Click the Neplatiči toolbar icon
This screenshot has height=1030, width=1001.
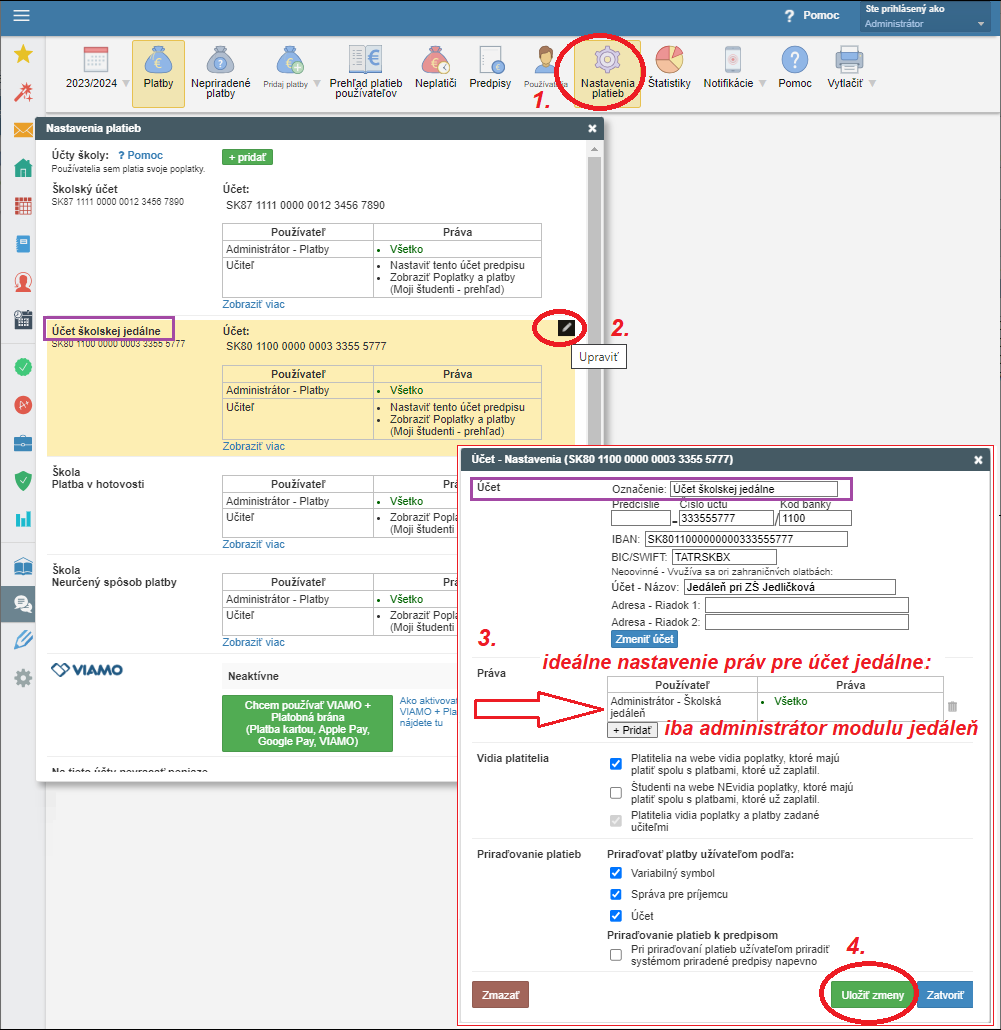pyautogui.click(x=436, y=62)
